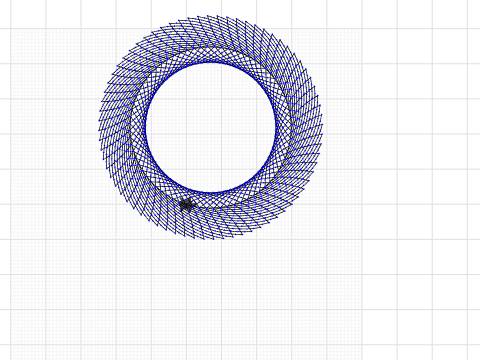Click the fine grid's top-right corner

(362, 29)
